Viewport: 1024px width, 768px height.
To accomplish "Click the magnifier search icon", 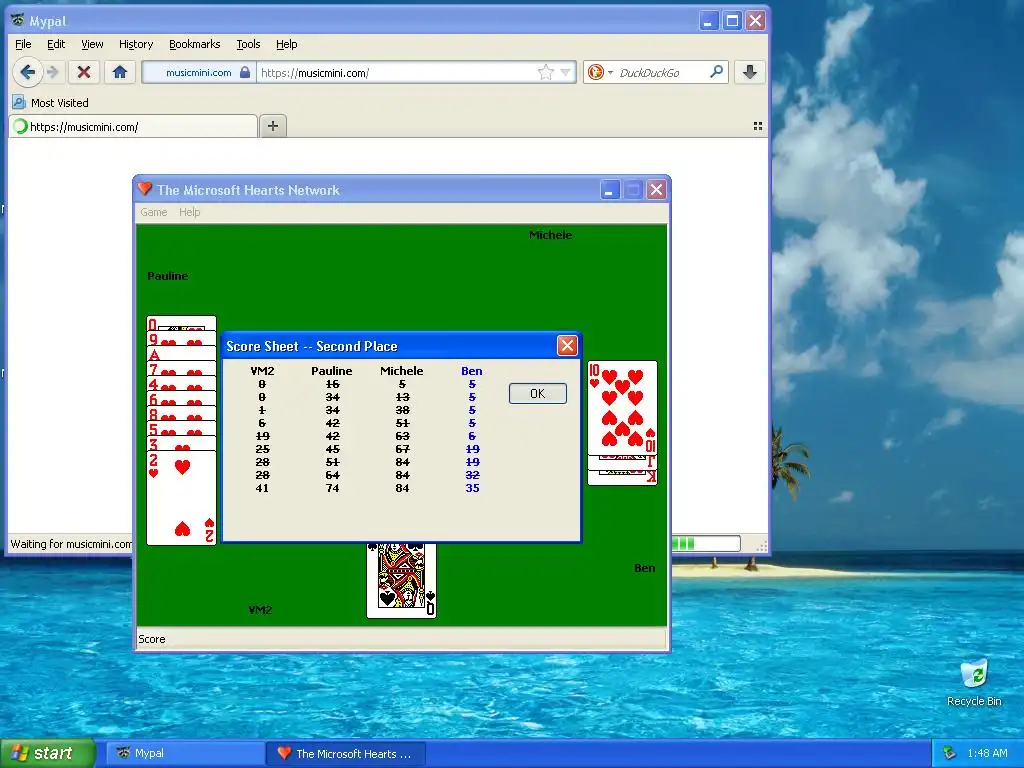I will [716, 72].
